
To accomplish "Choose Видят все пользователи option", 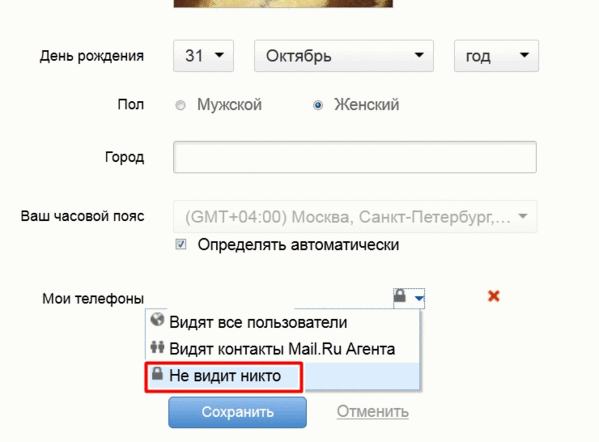I will pos(283,322).
